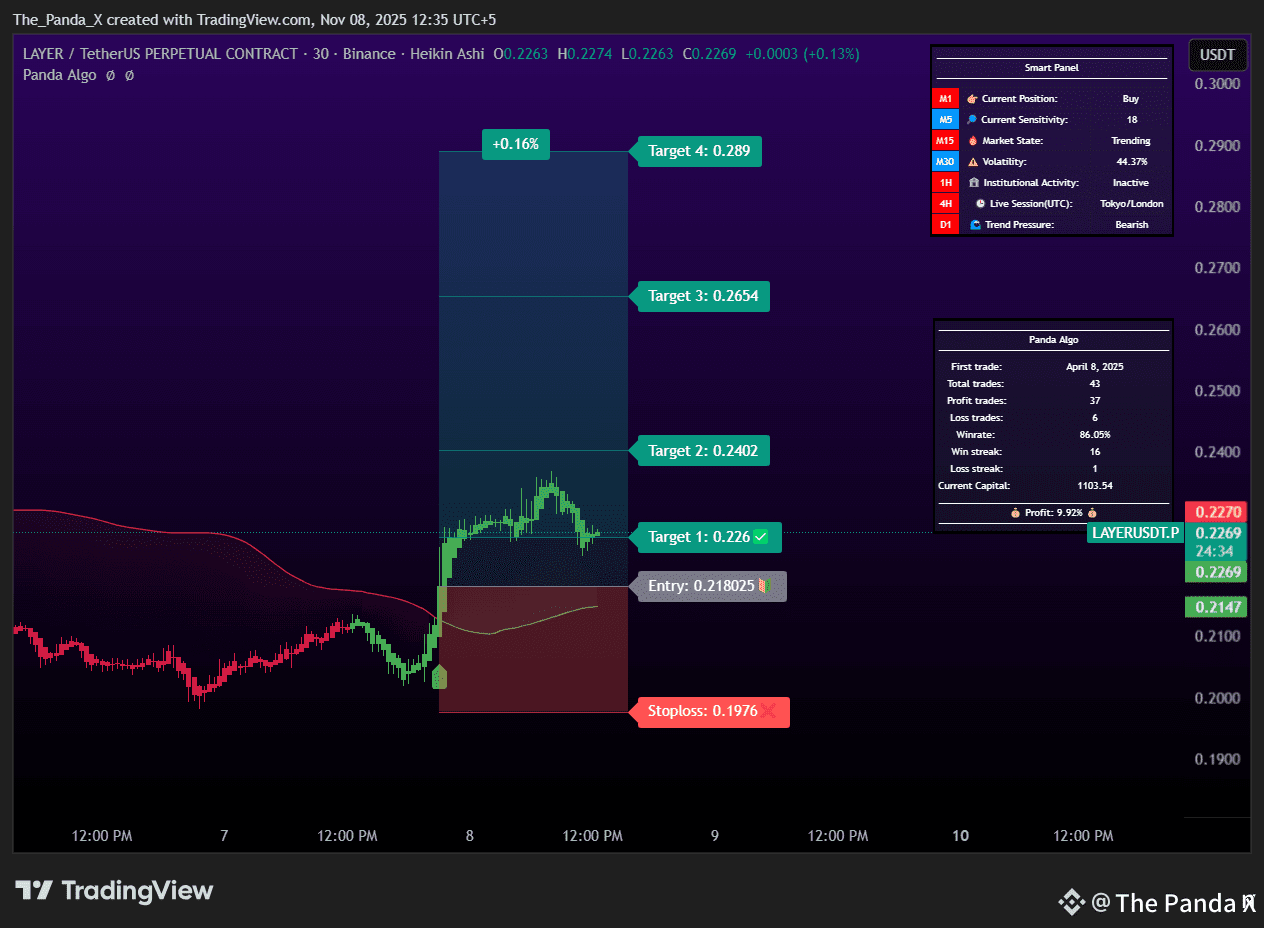This screenshot has height=928, width=1264.
Task: Click the Heikin Ashi close value C0.2269
Action: 710,54
